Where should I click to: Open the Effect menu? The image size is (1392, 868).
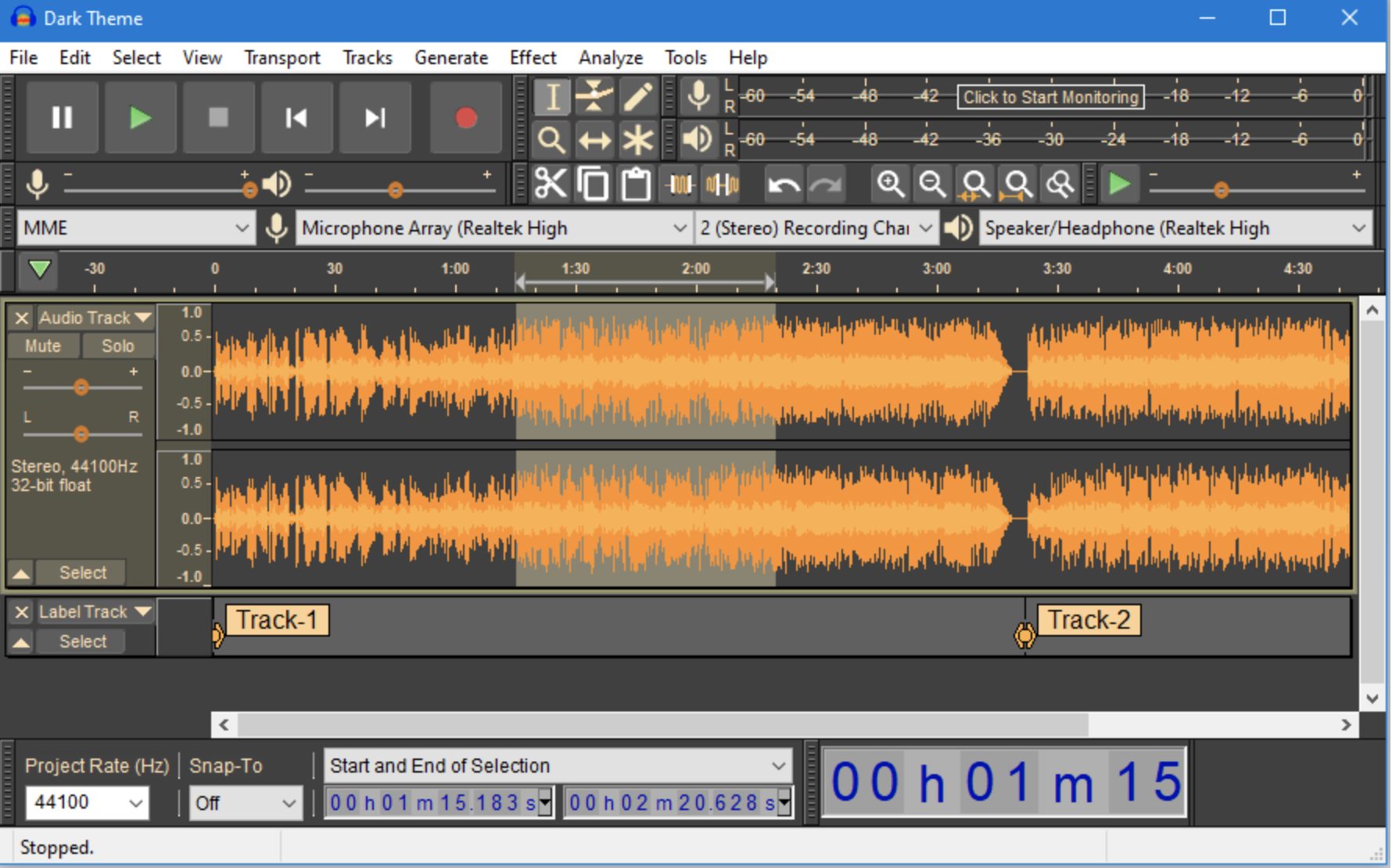coord(533,58)
